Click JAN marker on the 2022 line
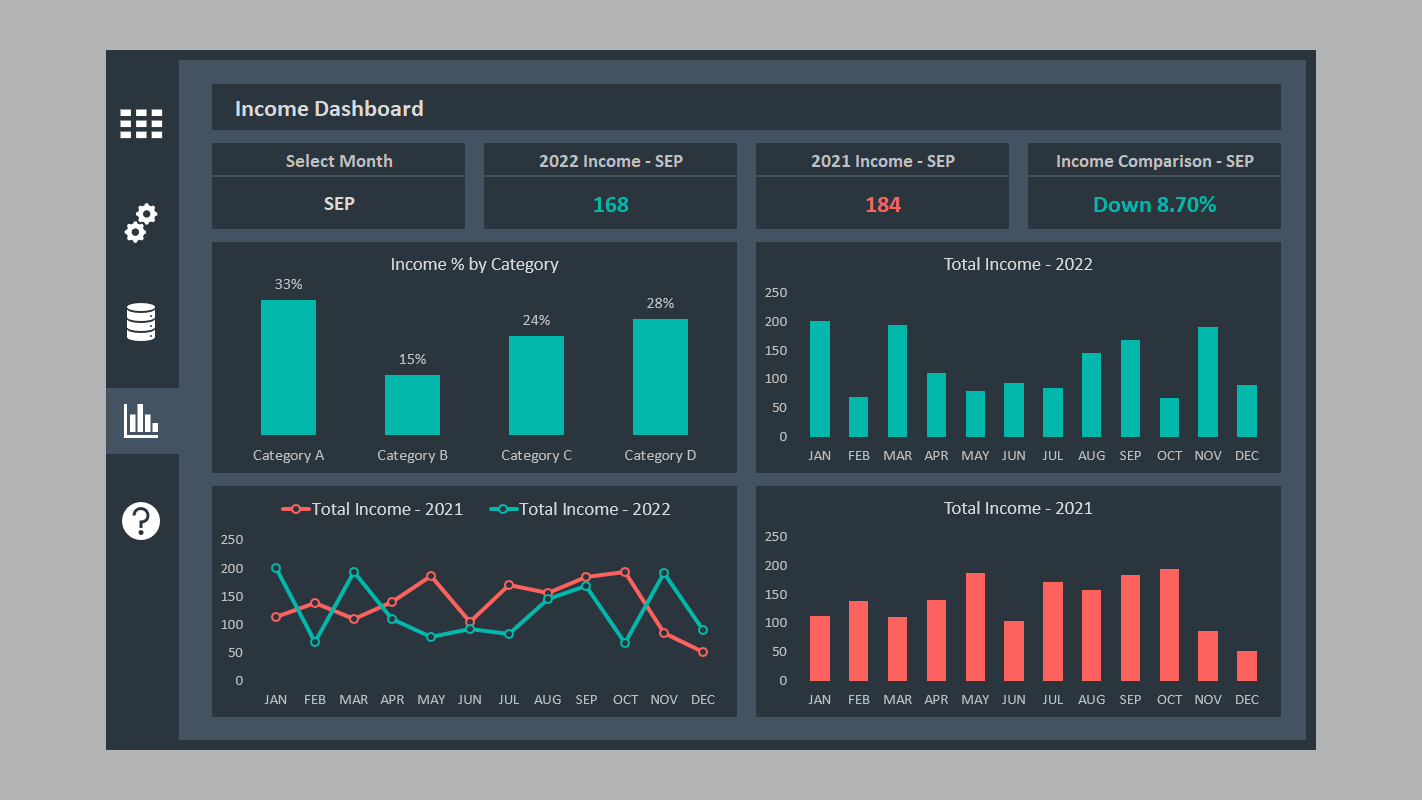 pos(276,568)
